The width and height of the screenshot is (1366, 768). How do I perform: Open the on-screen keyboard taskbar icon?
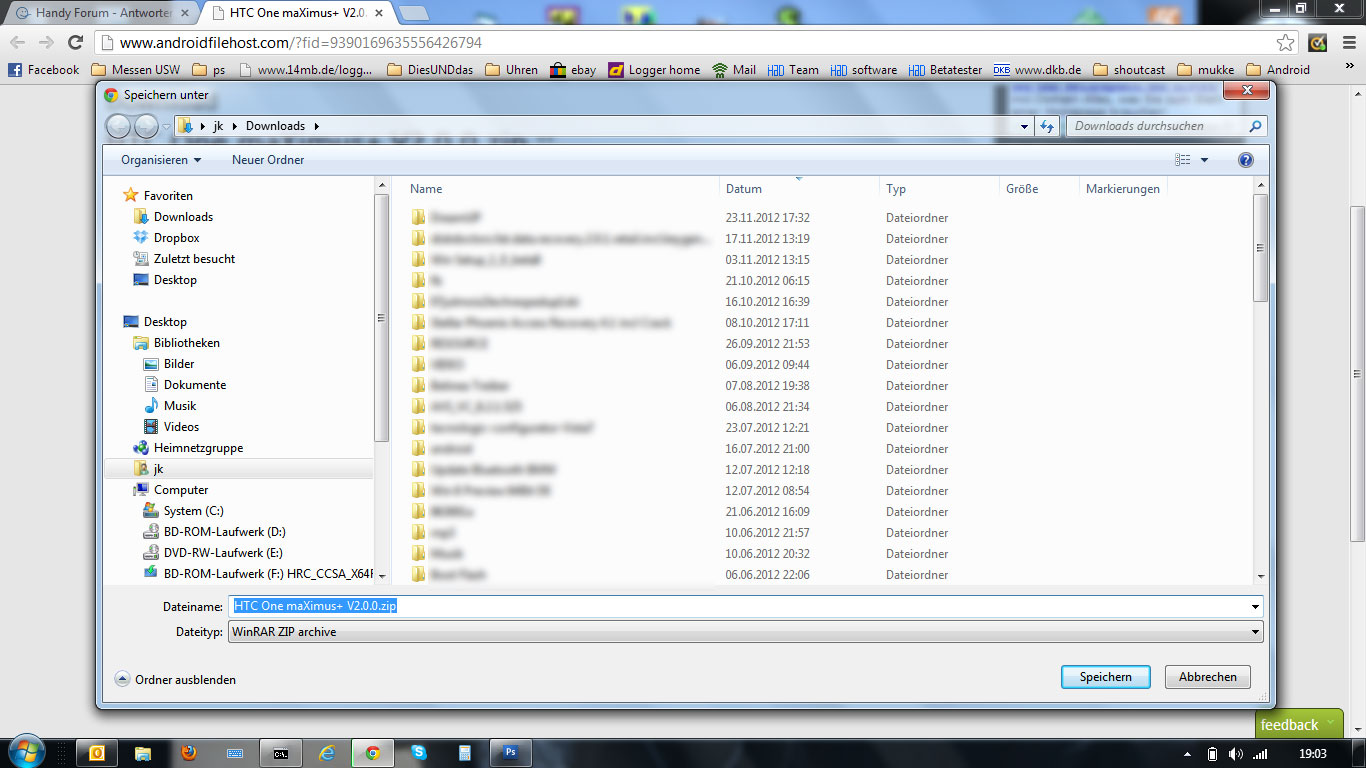(235, 753)
